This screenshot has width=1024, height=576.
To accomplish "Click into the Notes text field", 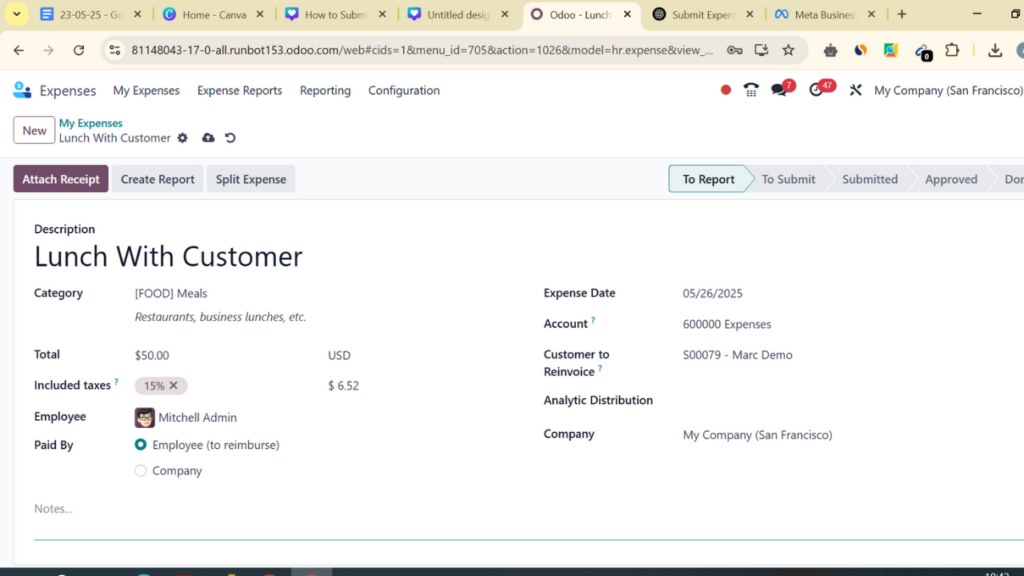I will pyautogui.click(x=522, y=509).
